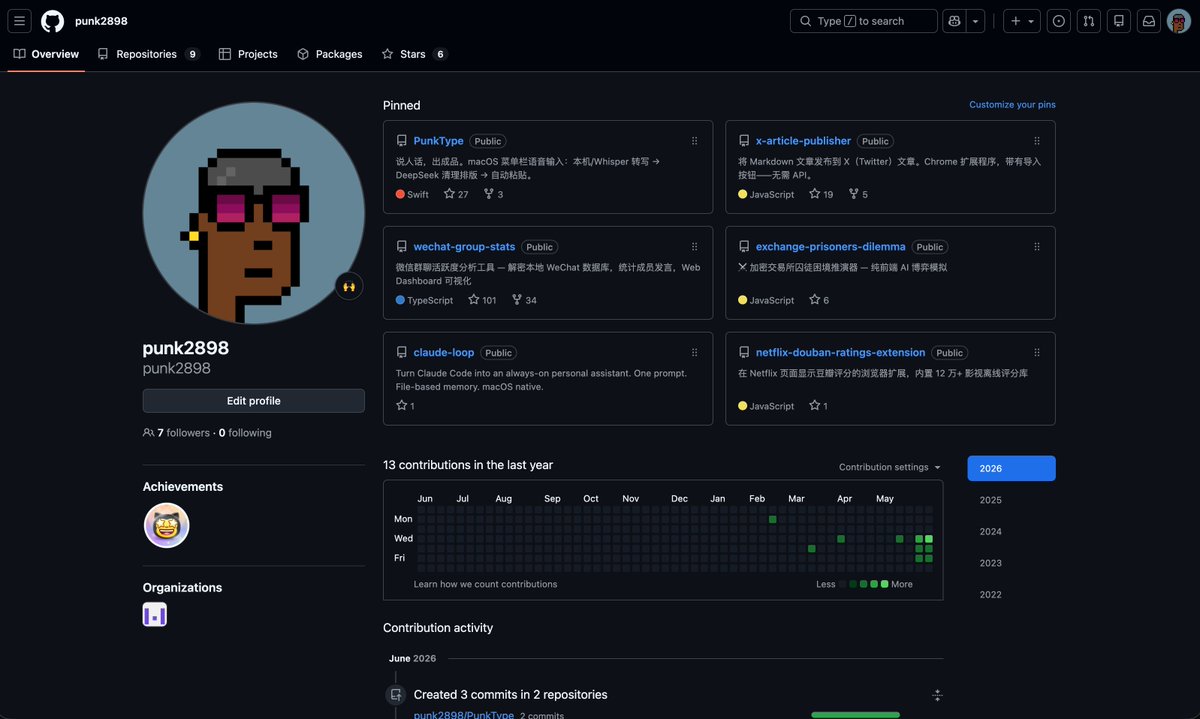The width and height of the screenshot is (1200, 719).
Task: Switch to the Stars tab
Action: click(414, 54)
